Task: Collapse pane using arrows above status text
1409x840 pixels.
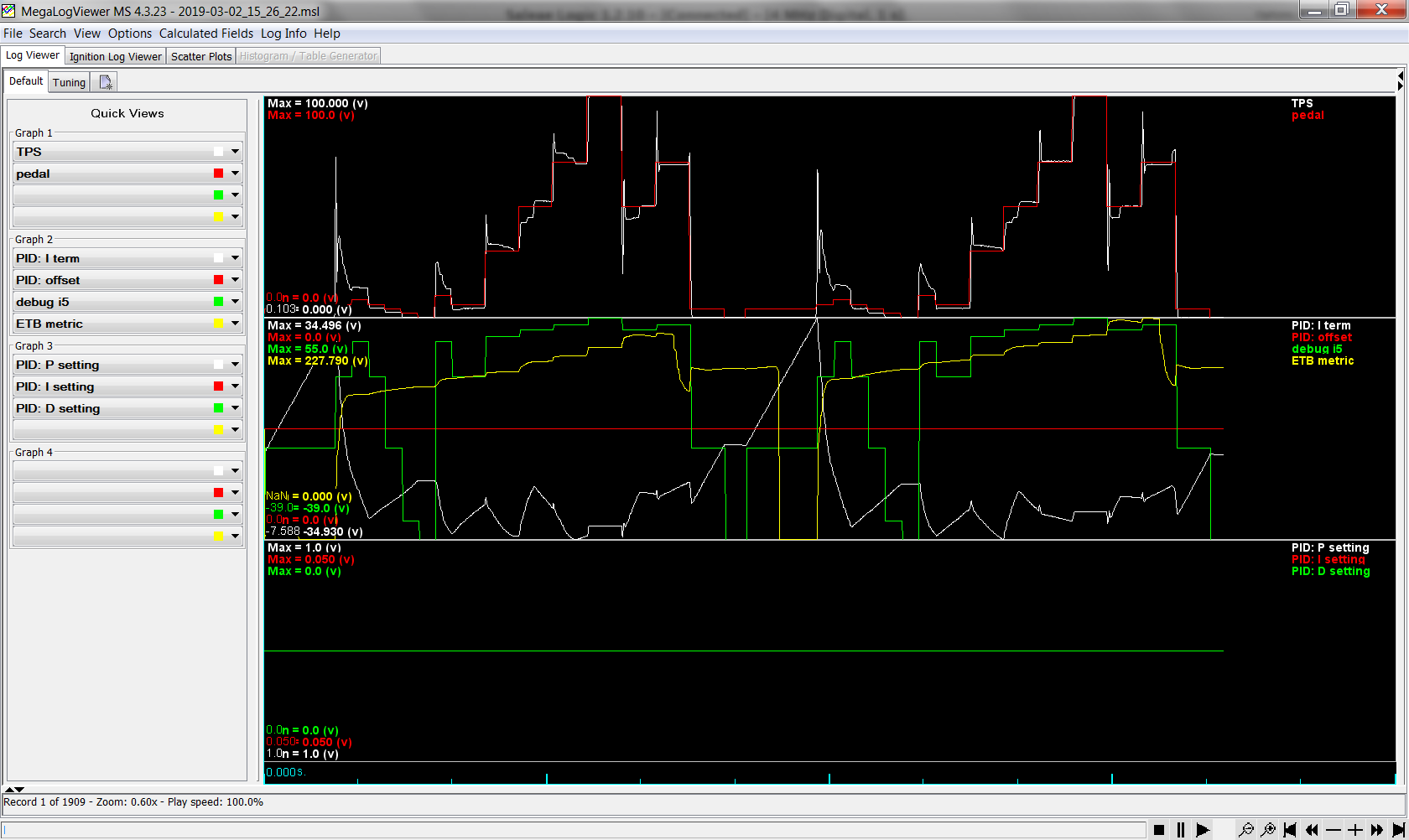Action: tap(14, 790)
